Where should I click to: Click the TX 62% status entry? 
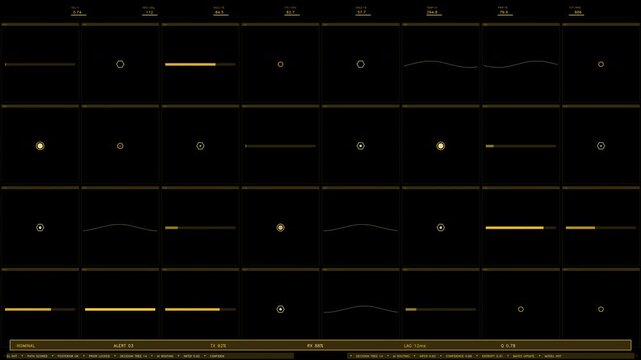pos(218,346)
